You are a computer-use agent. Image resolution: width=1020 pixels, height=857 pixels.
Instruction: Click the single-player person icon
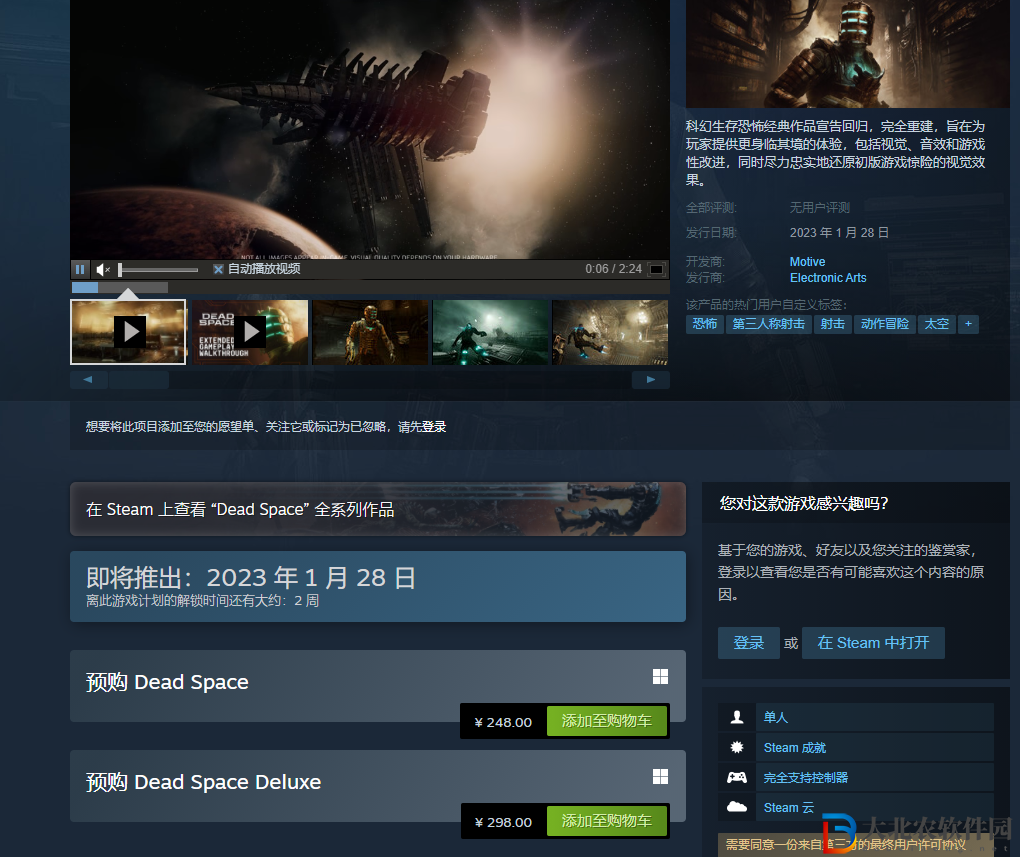(736, 717)
